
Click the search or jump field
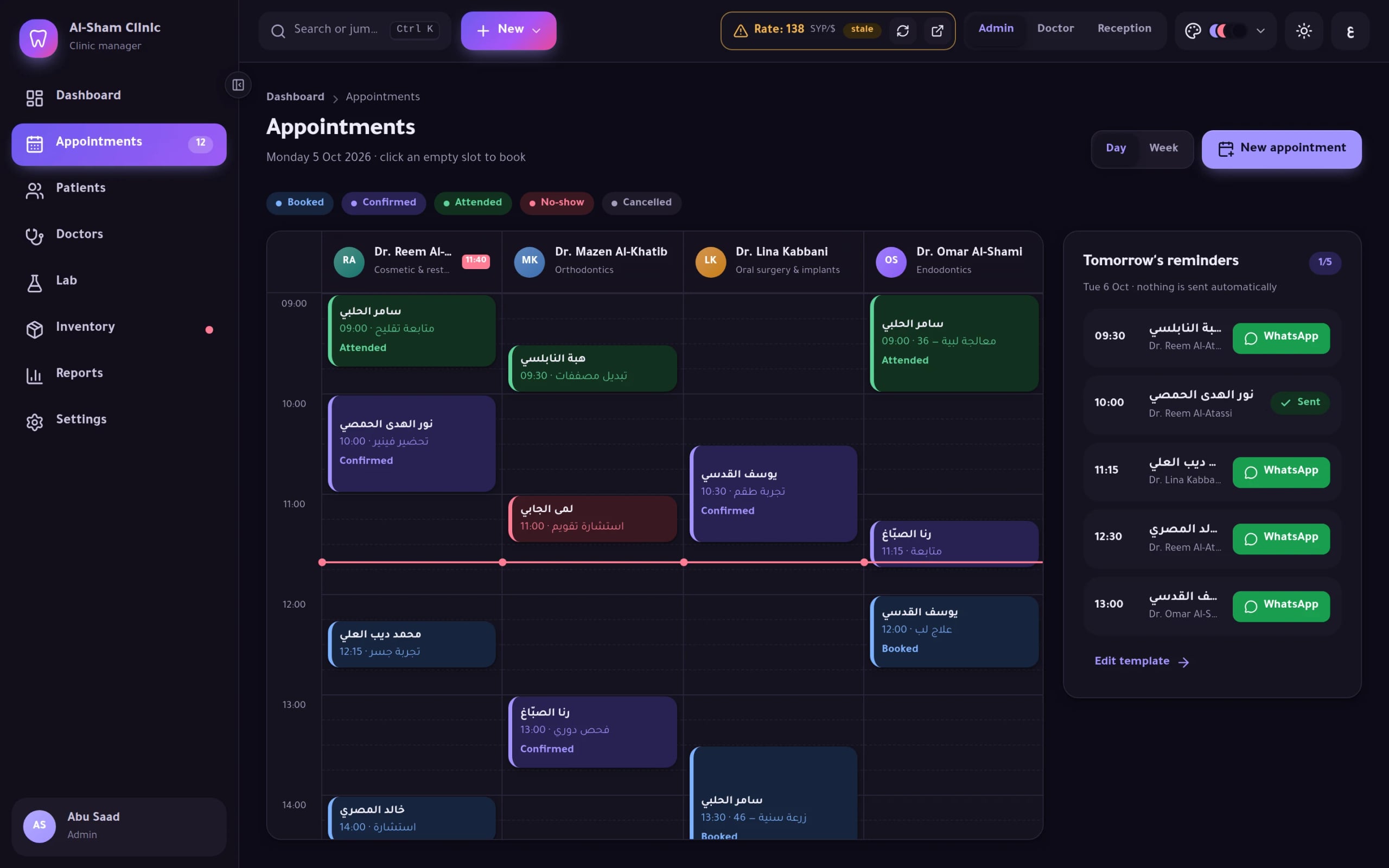pos(355,30)
